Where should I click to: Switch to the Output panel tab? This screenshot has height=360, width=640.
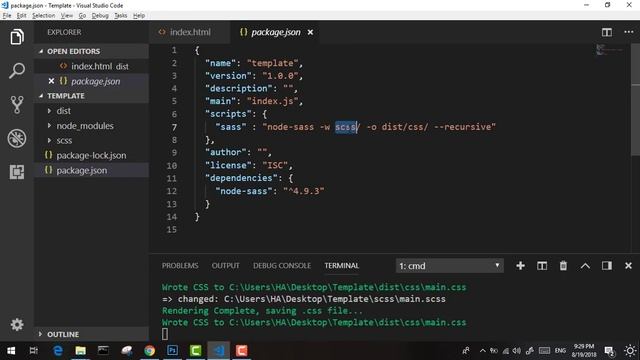pos(225,266)
